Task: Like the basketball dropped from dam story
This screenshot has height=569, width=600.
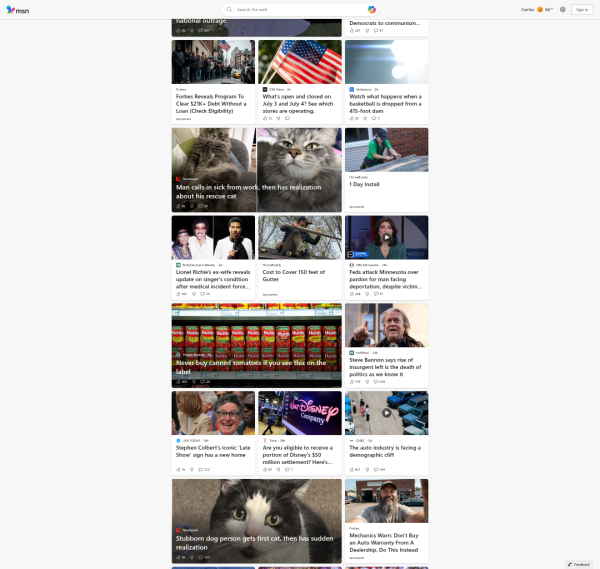Action: (x=354, y=118)
